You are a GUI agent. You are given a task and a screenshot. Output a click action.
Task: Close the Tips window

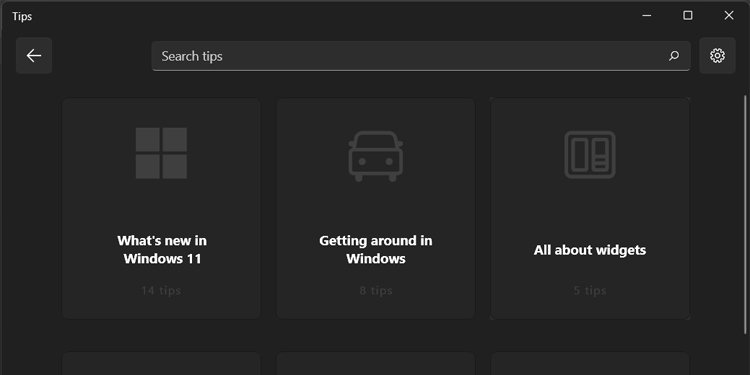coord(729,16)
